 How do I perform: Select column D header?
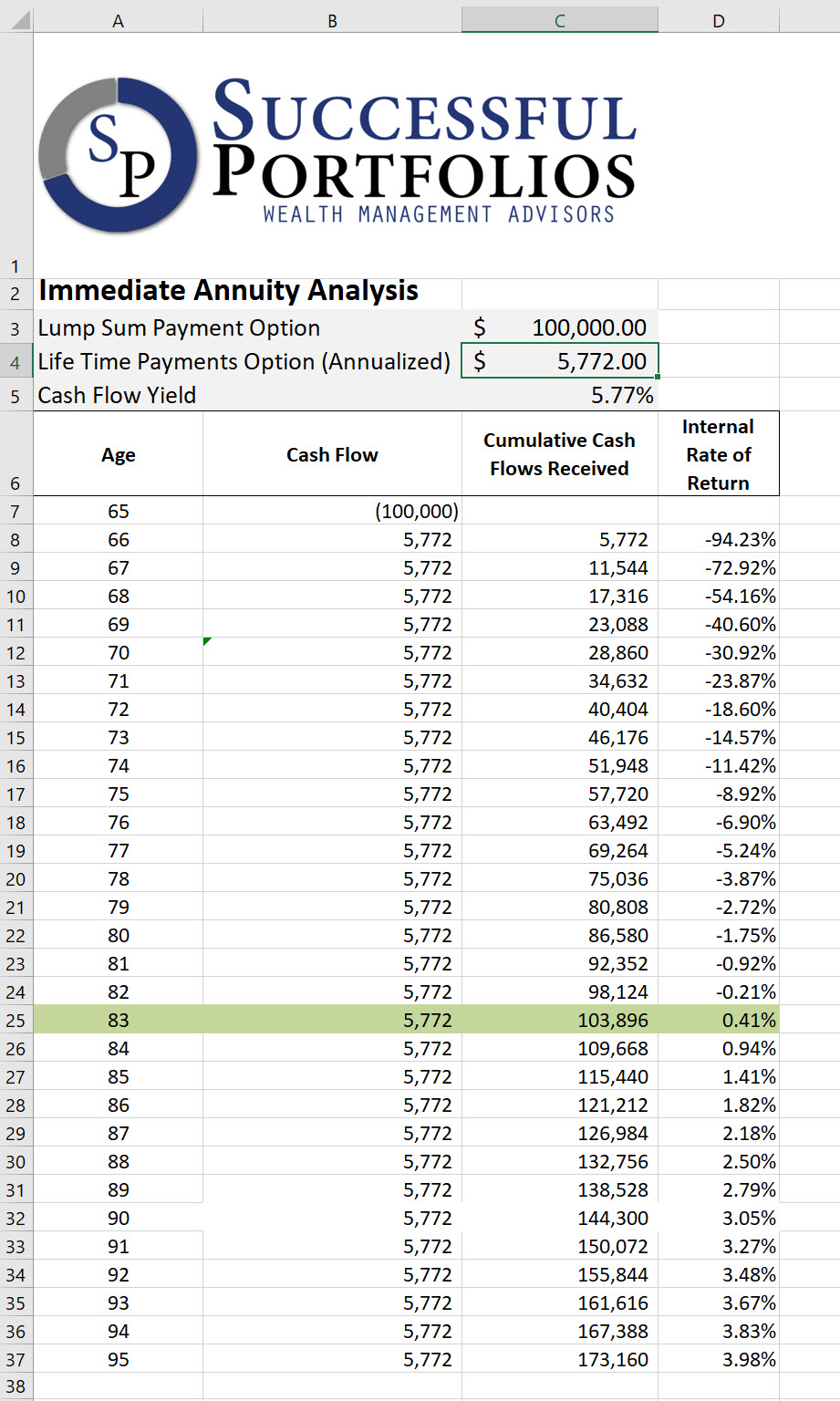pos(719,20)
